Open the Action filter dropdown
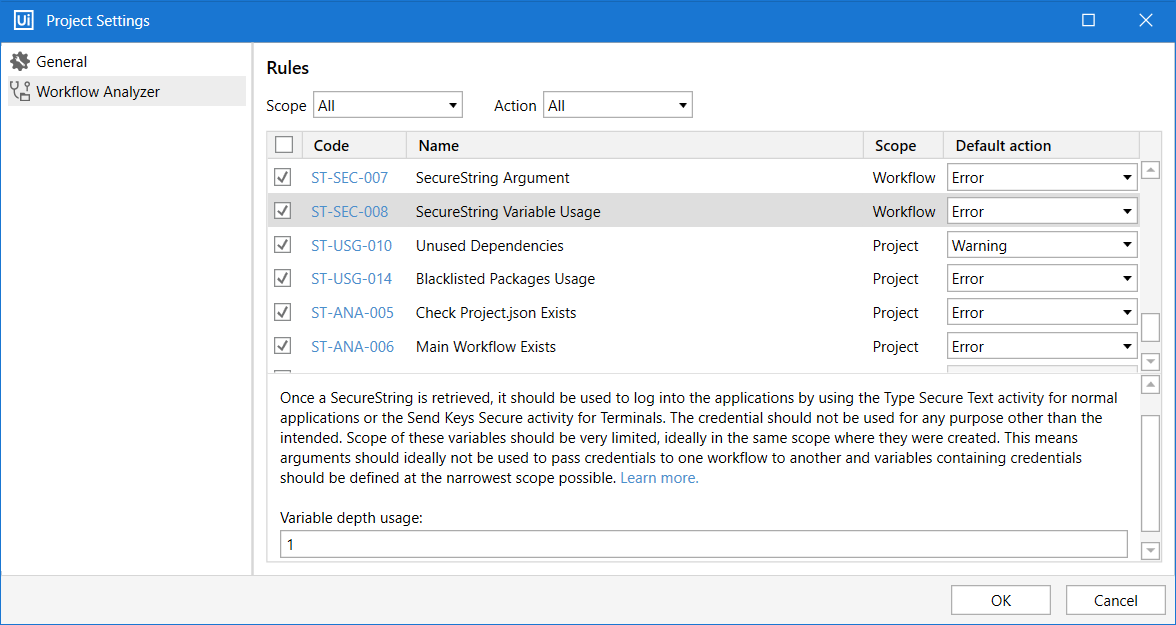1176x625 pixels. (618, 105)
